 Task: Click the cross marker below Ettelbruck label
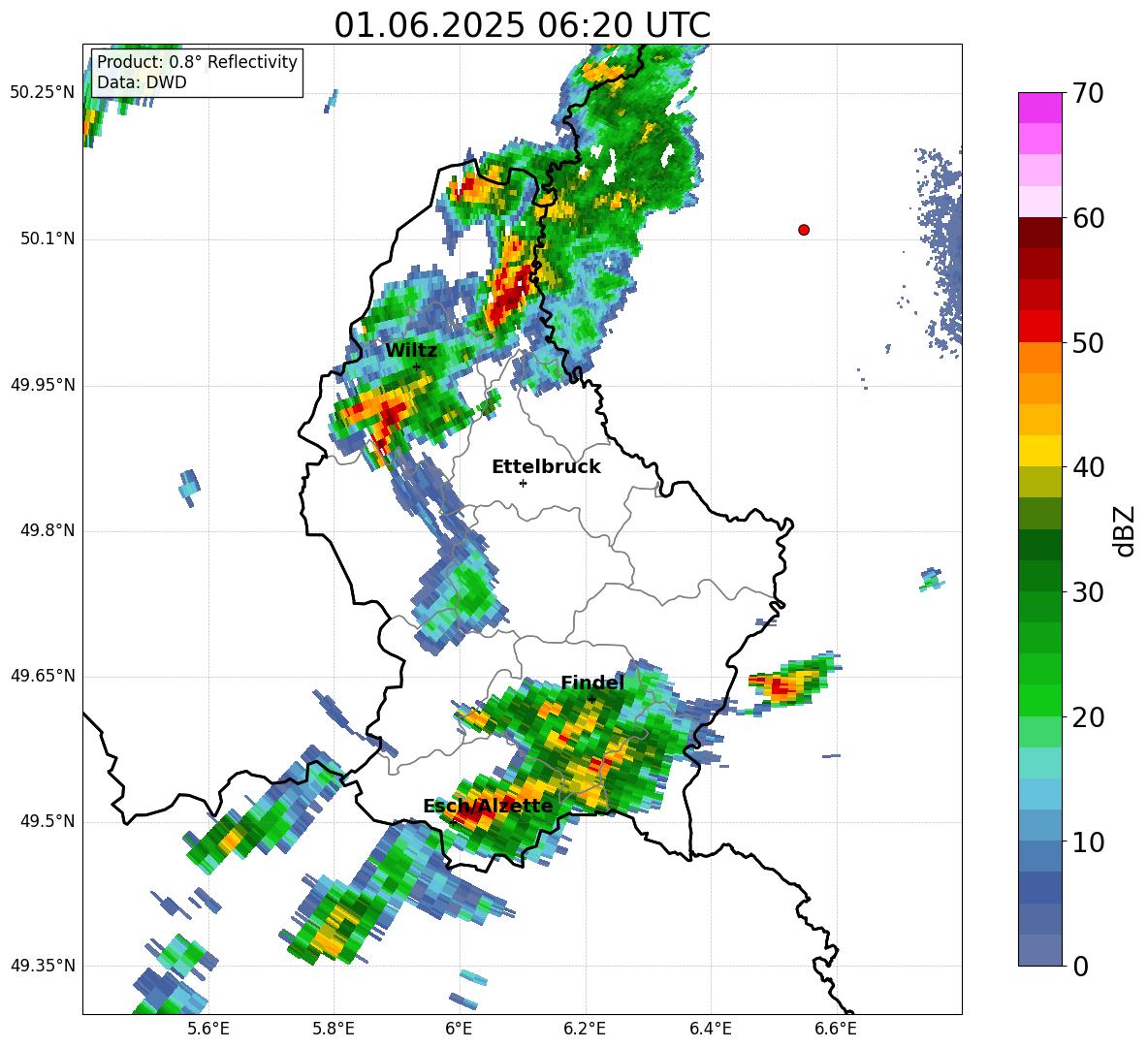523,483
